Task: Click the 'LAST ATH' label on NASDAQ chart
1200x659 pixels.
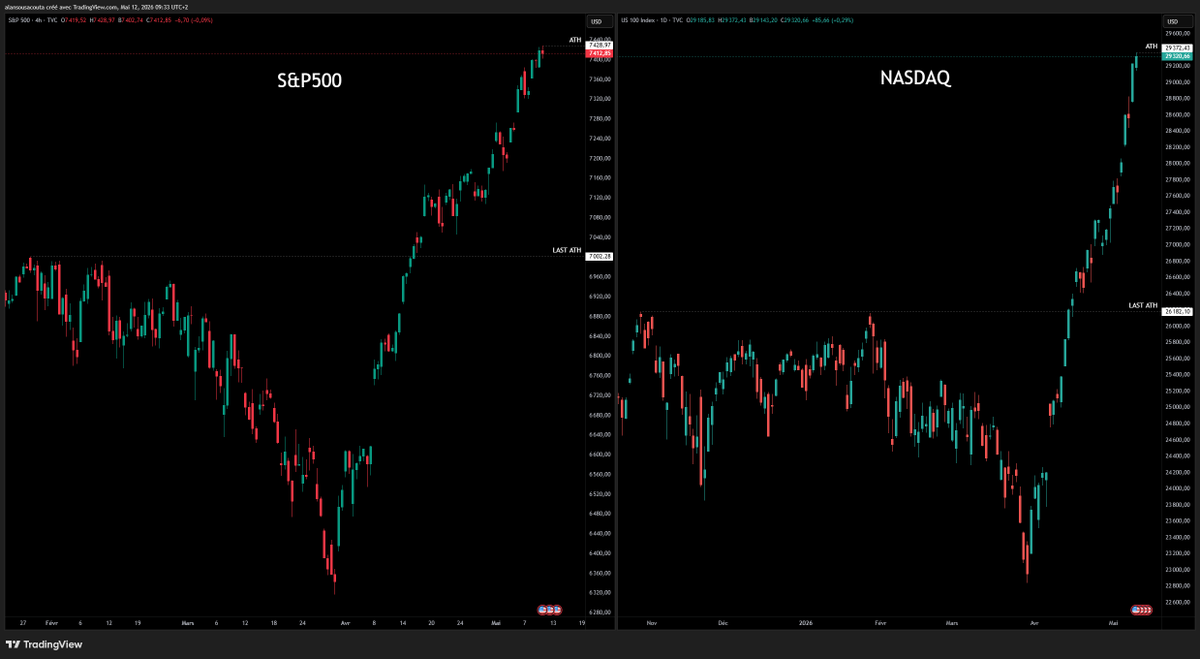Action: point(1143,305)
